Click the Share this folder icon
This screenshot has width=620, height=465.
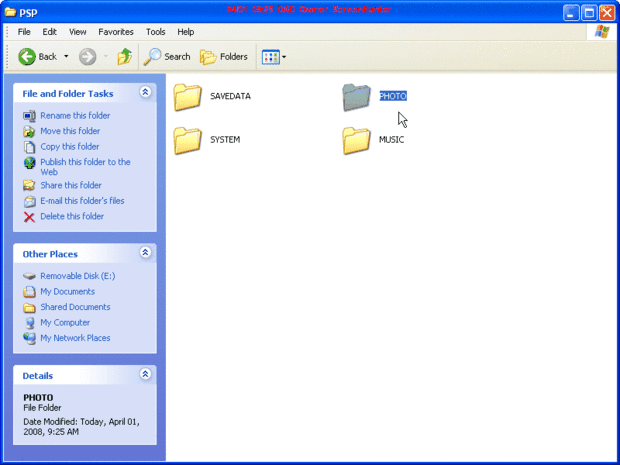click(x=29, y=185)
